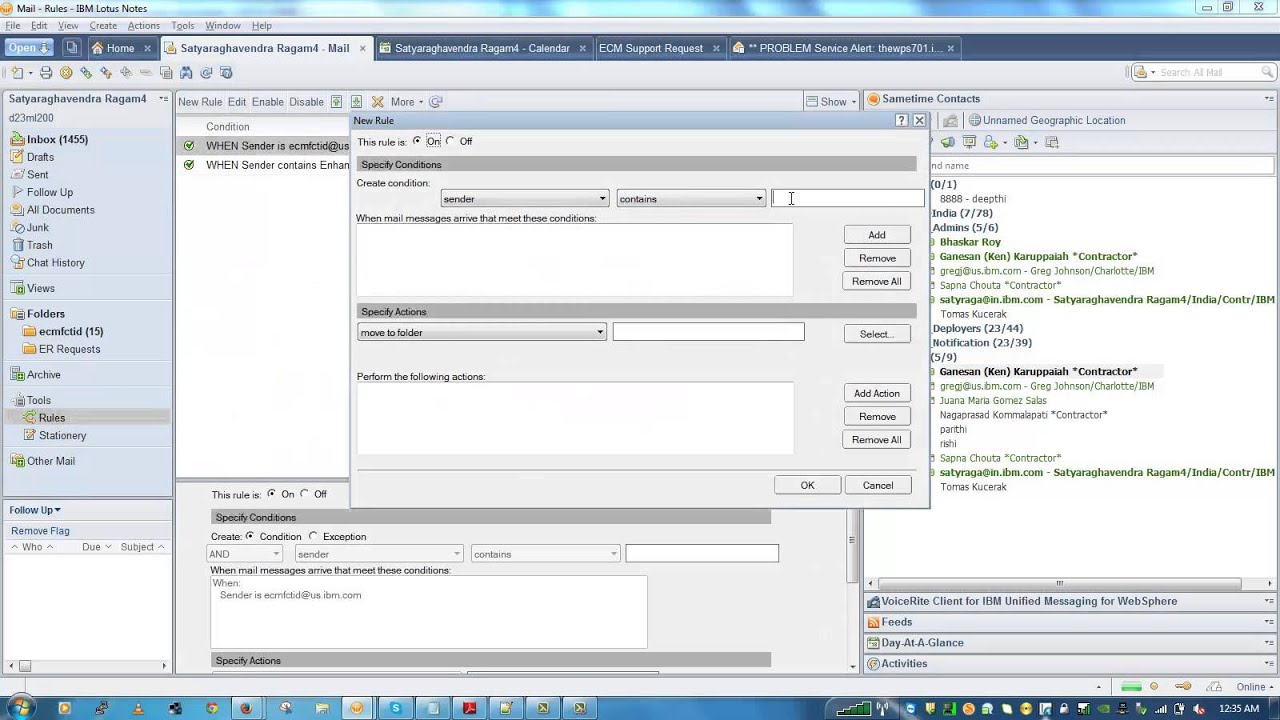Screen dimensions: 1280x720
Task: Select Exception radio in preview pane
Action: click(313, 537)
